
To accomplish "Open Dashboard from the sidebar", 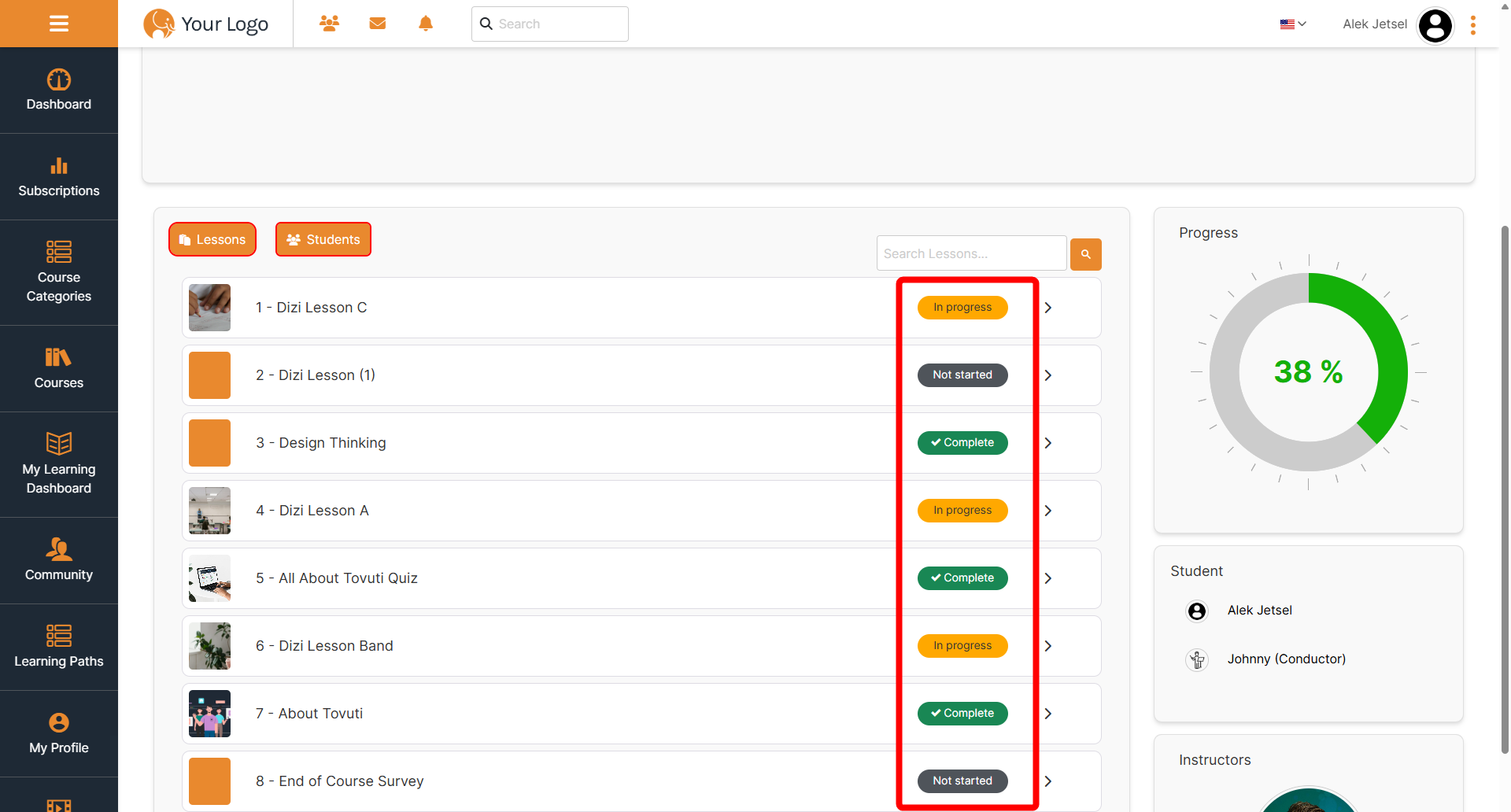I will click(59, 90).
